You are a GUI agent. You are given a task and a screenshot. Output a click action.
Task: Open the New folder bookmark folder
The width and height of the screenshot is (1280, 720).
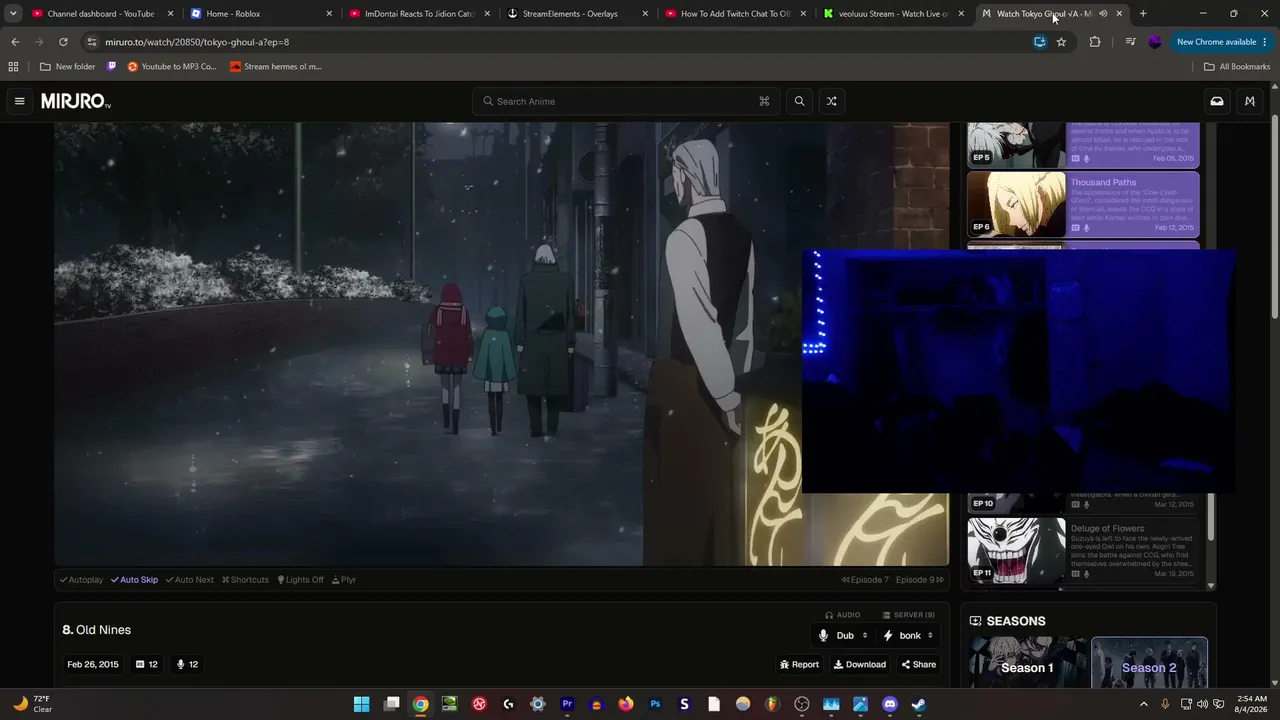point(68,67)
